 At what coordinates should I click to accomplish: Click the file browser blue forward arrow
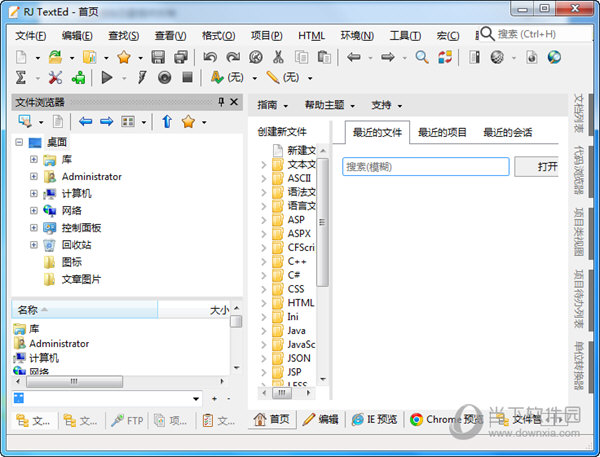[106, 122]
